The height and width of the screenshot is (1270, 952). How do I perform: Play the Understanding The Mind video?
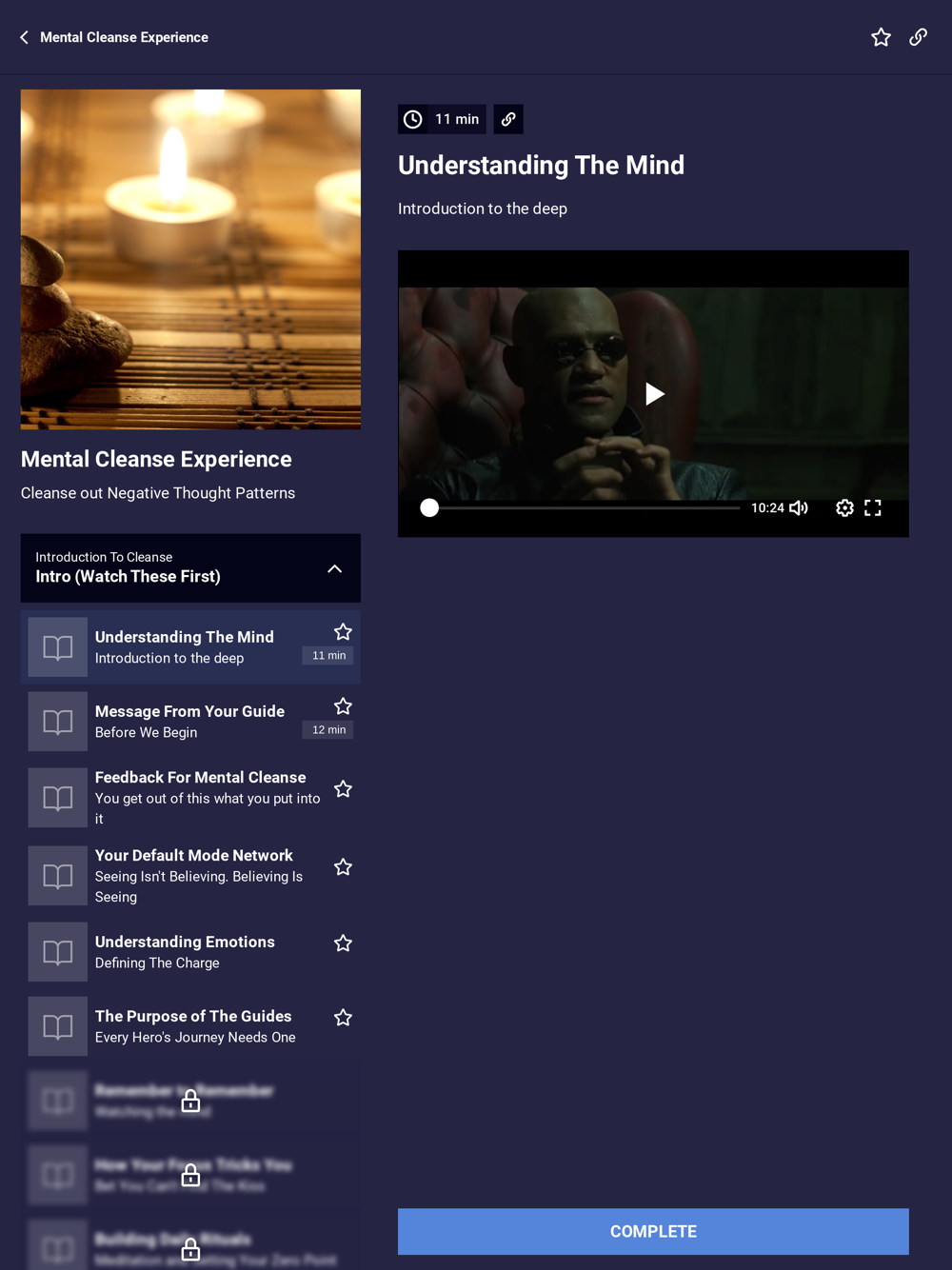pyautogui.click(x=654, y=394)
